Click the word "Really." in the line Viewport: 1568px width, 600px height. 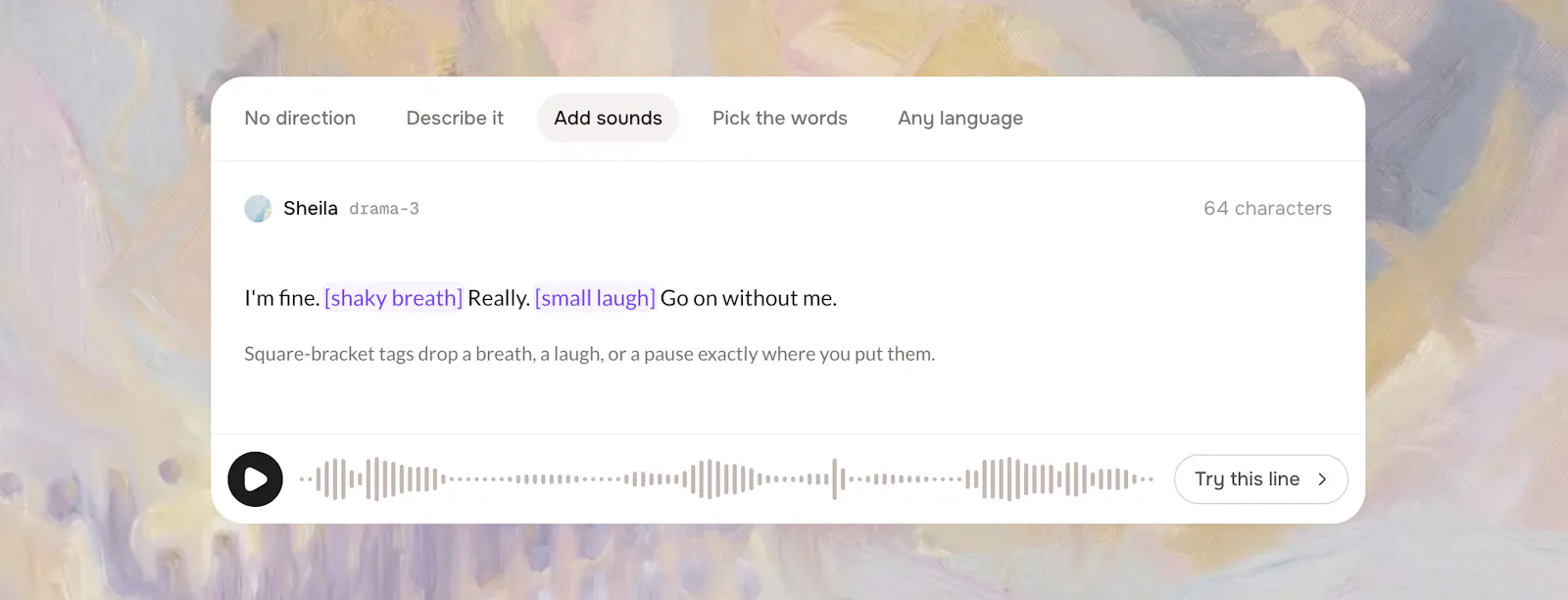499,298
